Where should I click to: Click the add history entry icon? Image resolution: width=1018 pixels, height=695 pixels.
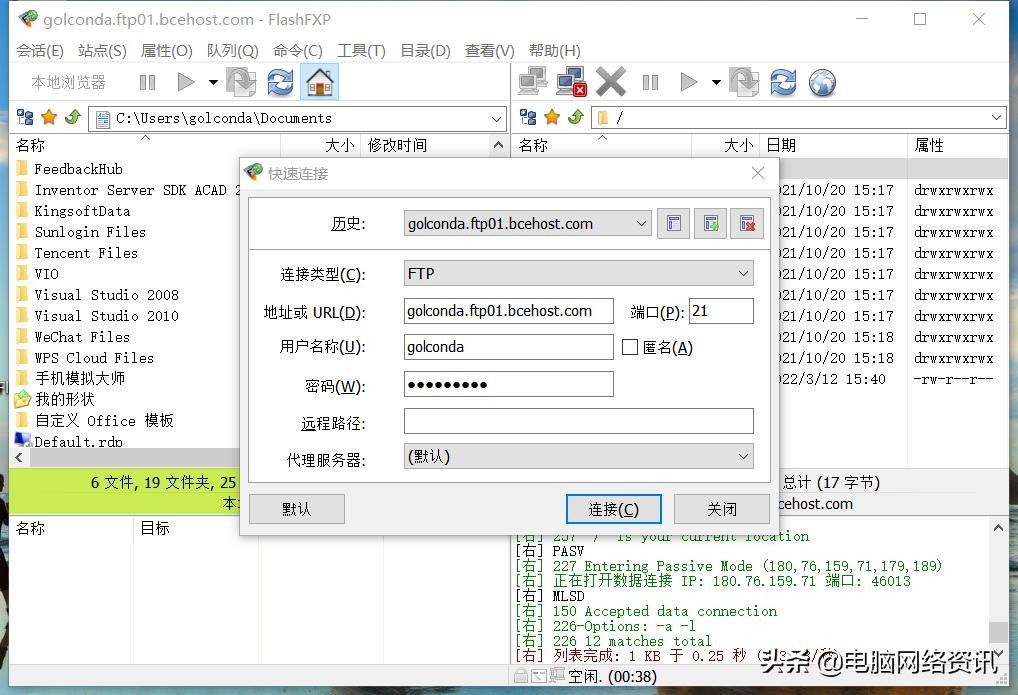(710, 224)
